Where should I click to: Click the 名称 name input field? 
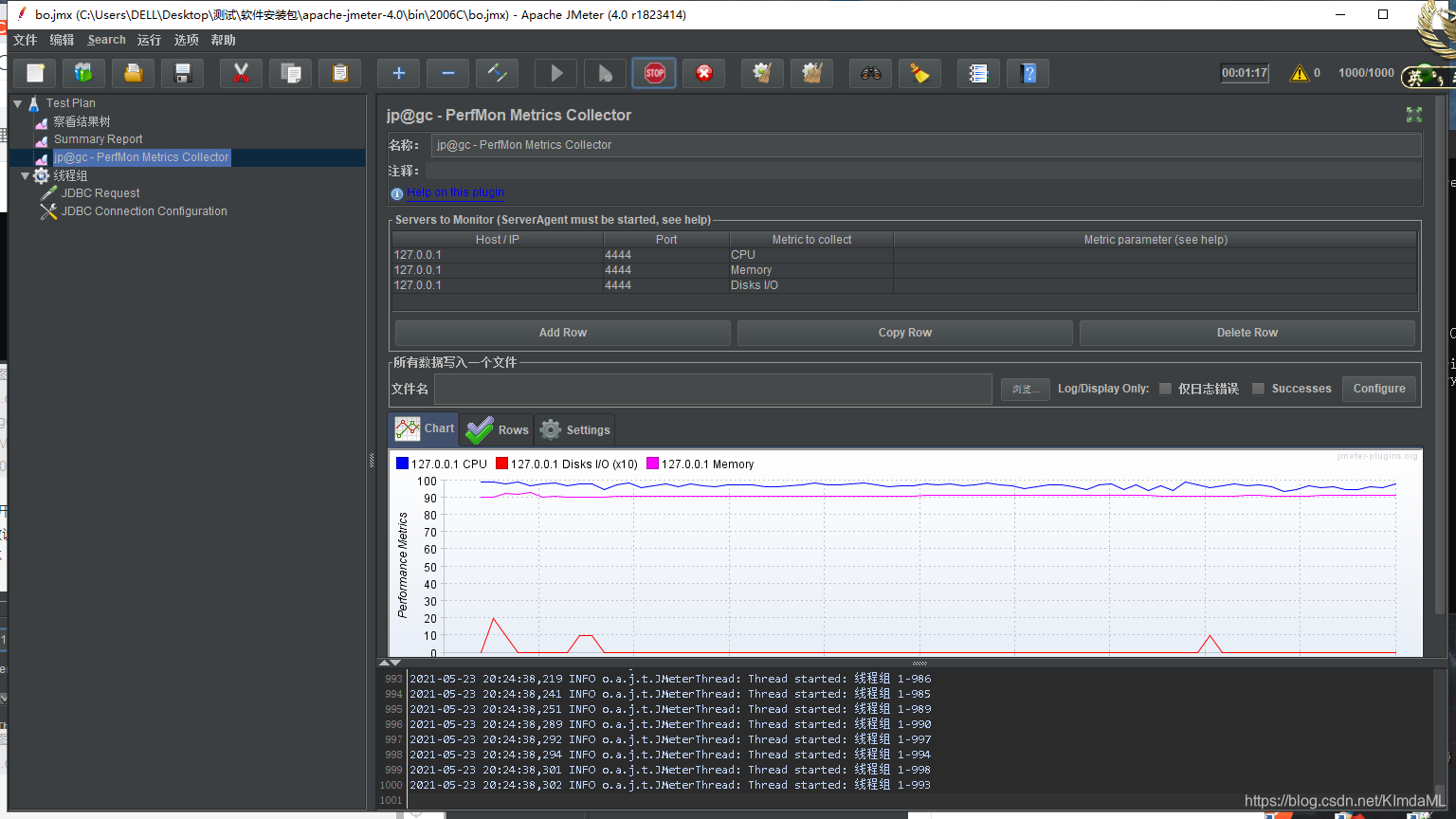point(925,145)
